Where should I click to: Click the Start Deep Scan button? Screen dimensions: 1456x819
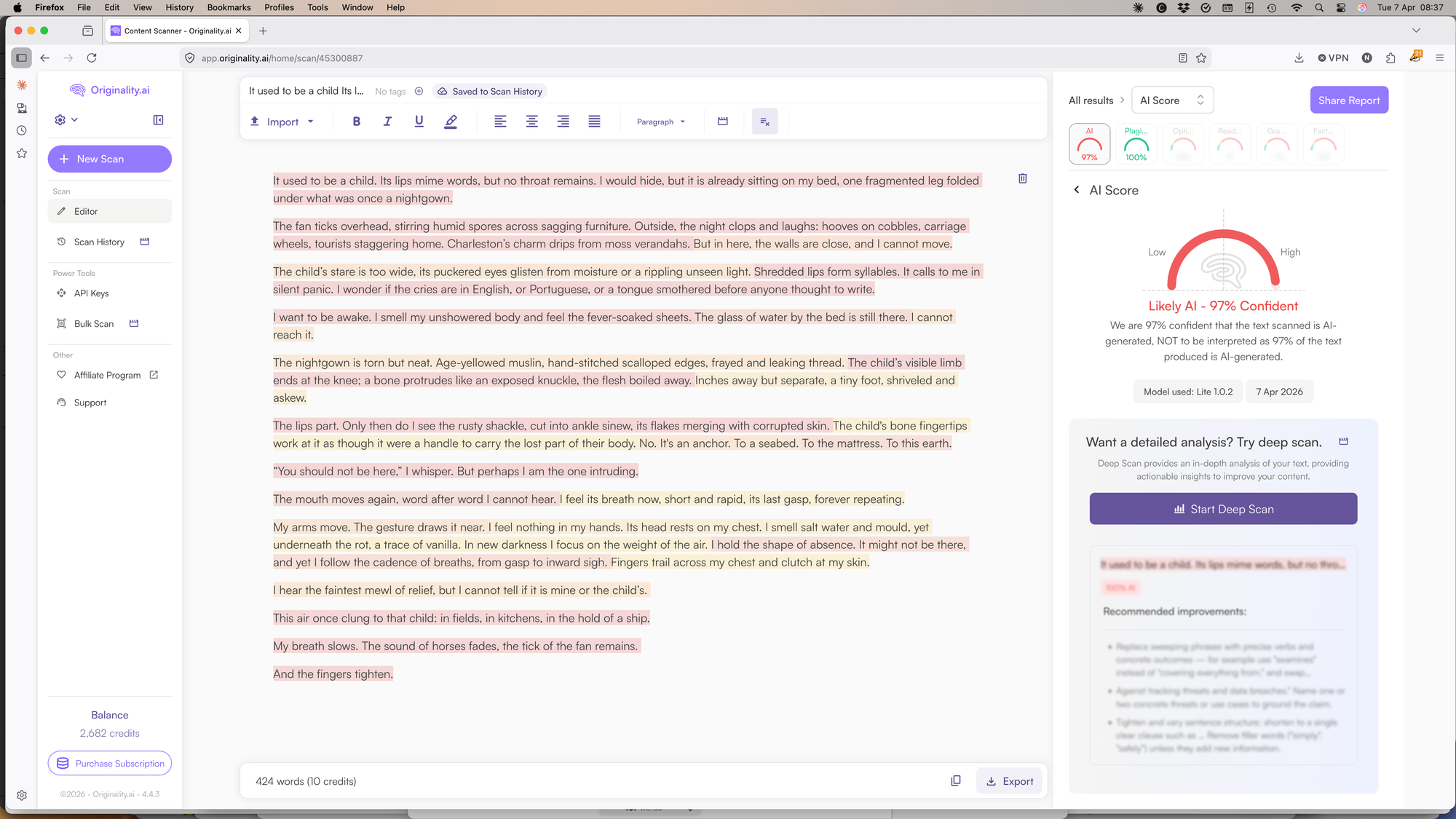(1222, 509)
